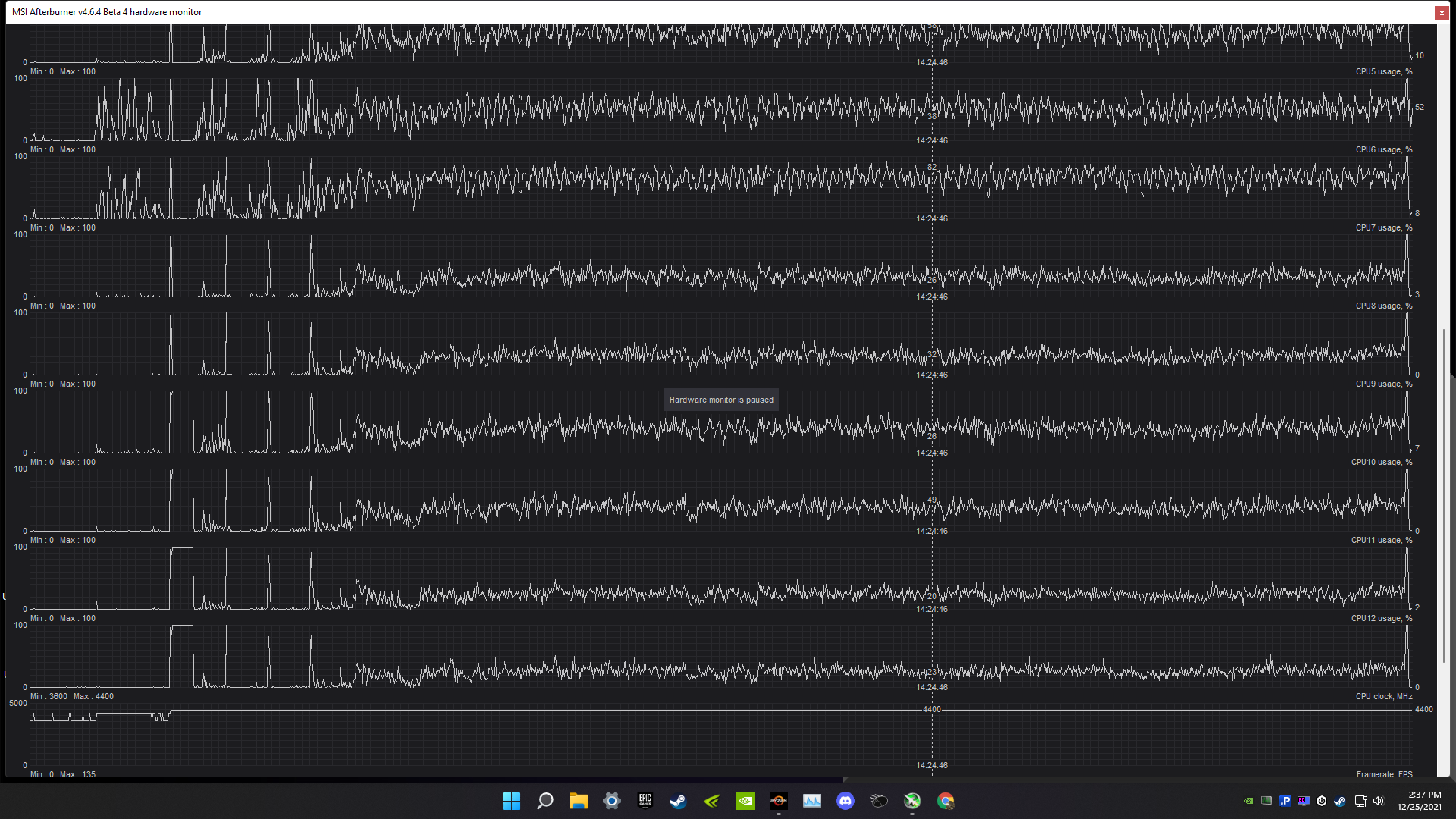The height and width of the screenshot is (819, 1456).
Task: Open Steam from the taskbar
Action: pyautogui.click(x=678, y=801)
